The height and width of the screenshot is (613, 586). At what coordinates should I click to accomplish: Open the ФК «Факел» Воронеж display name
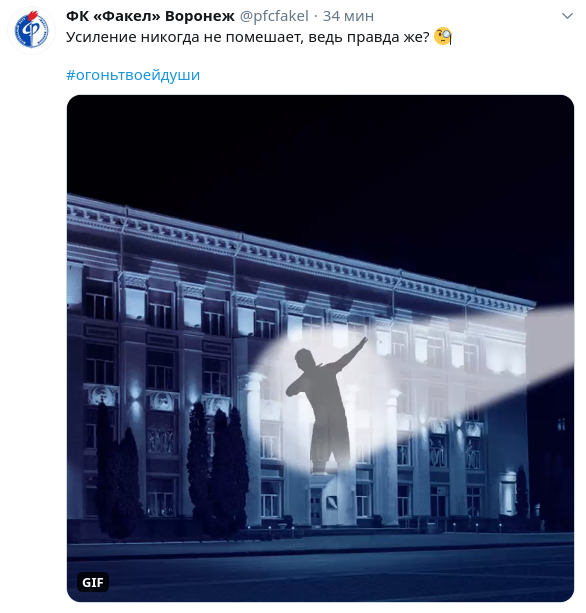pos(150,16)
